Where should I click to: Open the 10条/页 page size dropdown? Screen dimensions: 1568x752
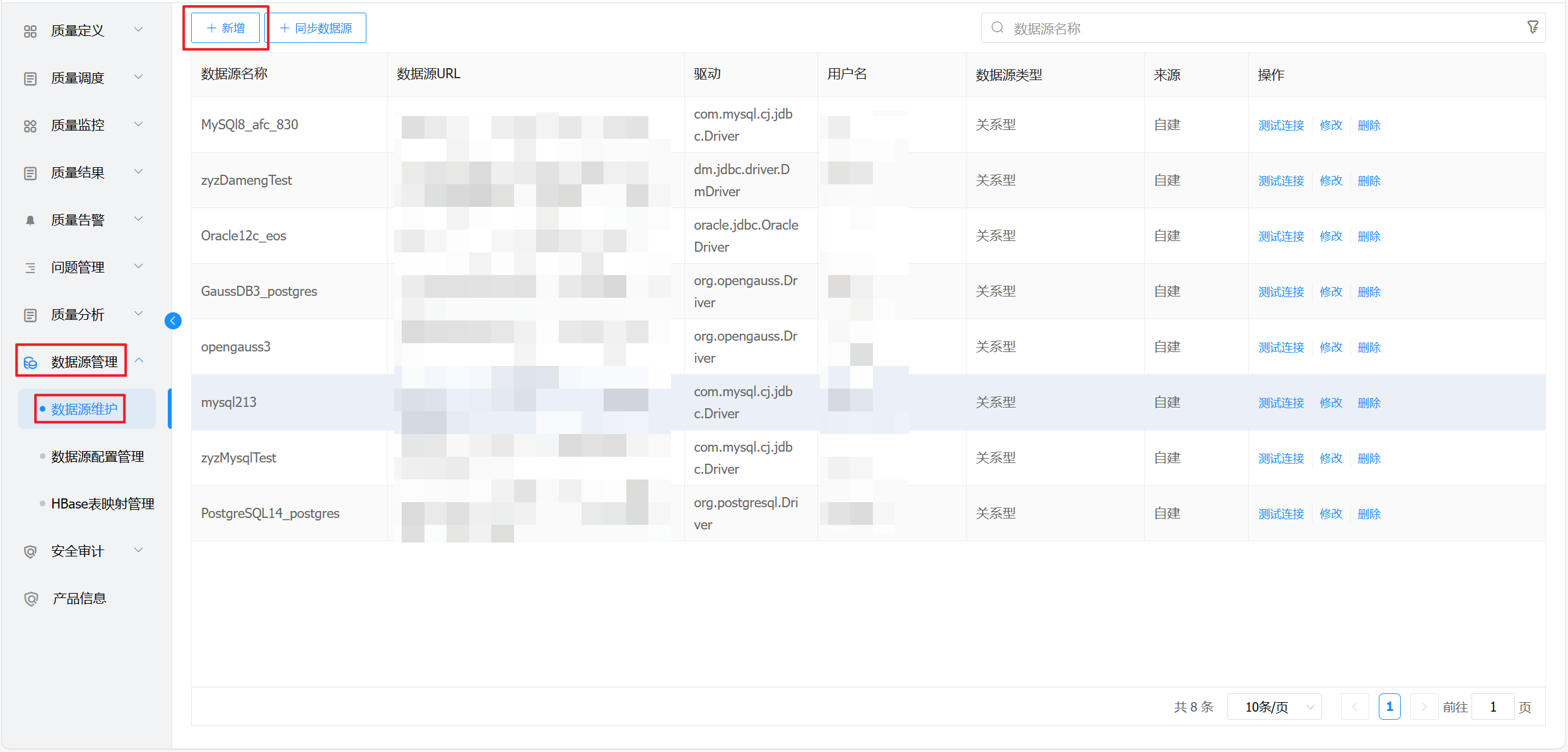coord(1274,707)
